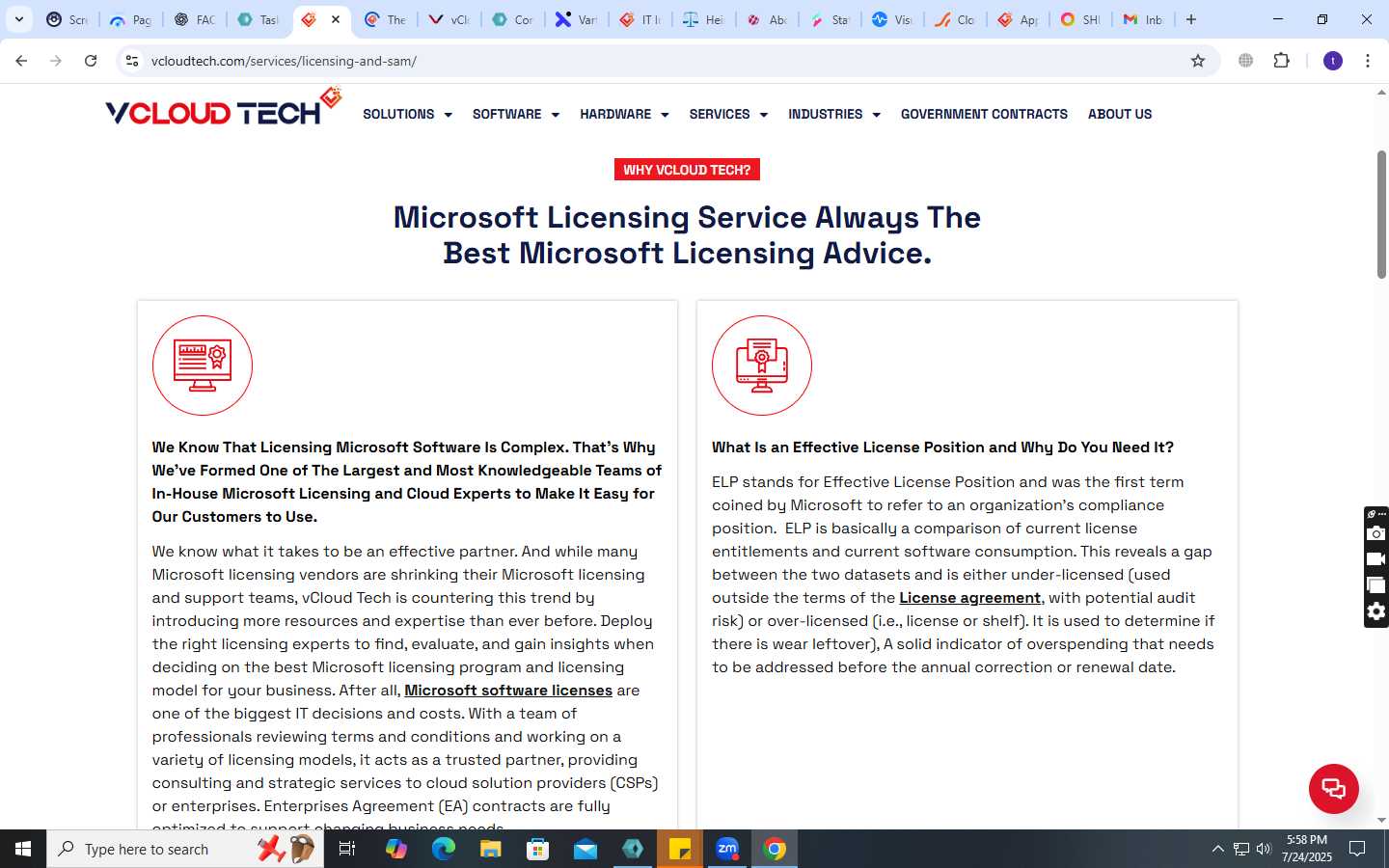Open Task View on taskbar
The image size is (1389, 868).
(347, 849)
